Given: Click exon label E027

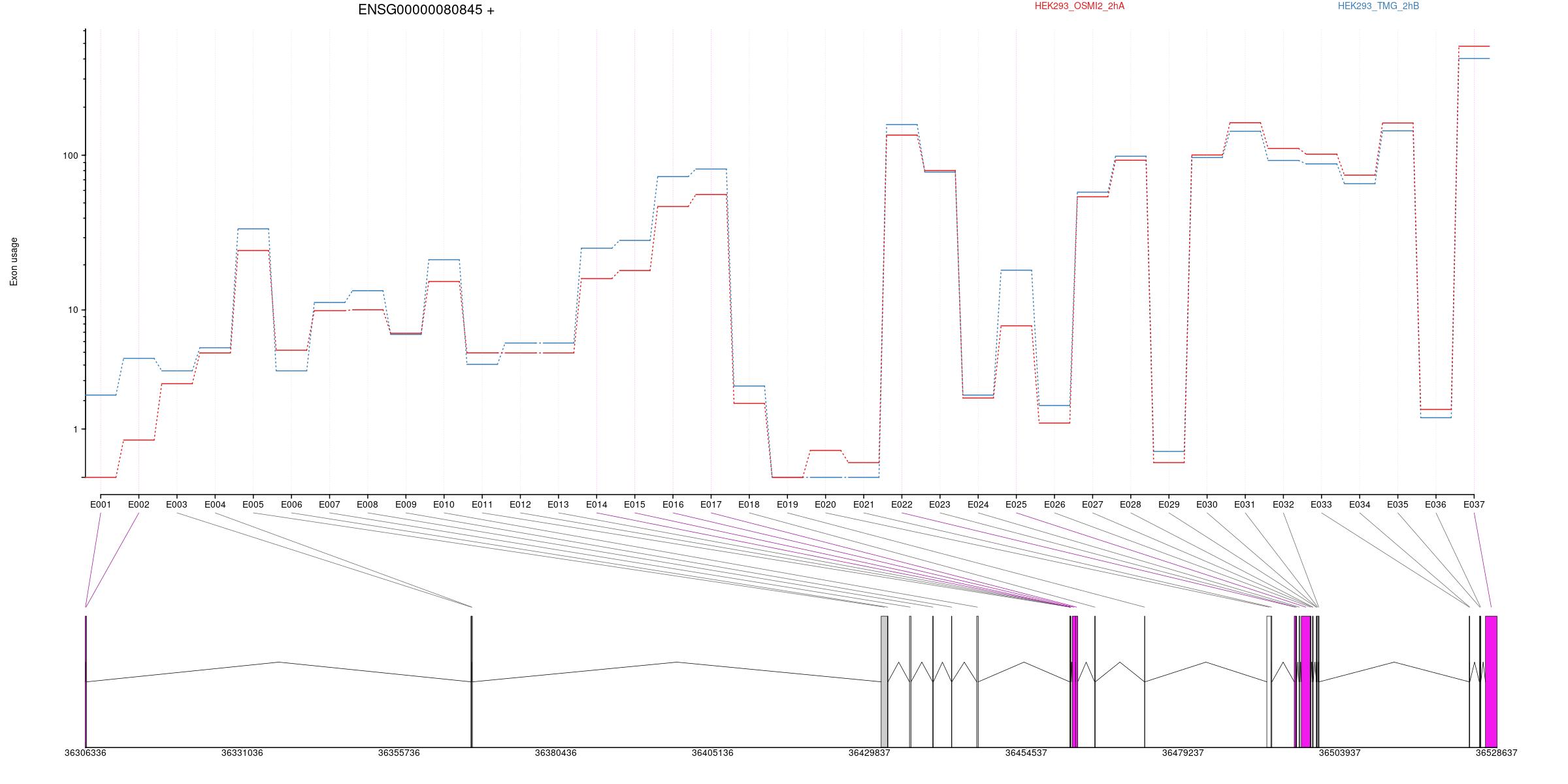Looking at the screenshot, I should 1092,504.
